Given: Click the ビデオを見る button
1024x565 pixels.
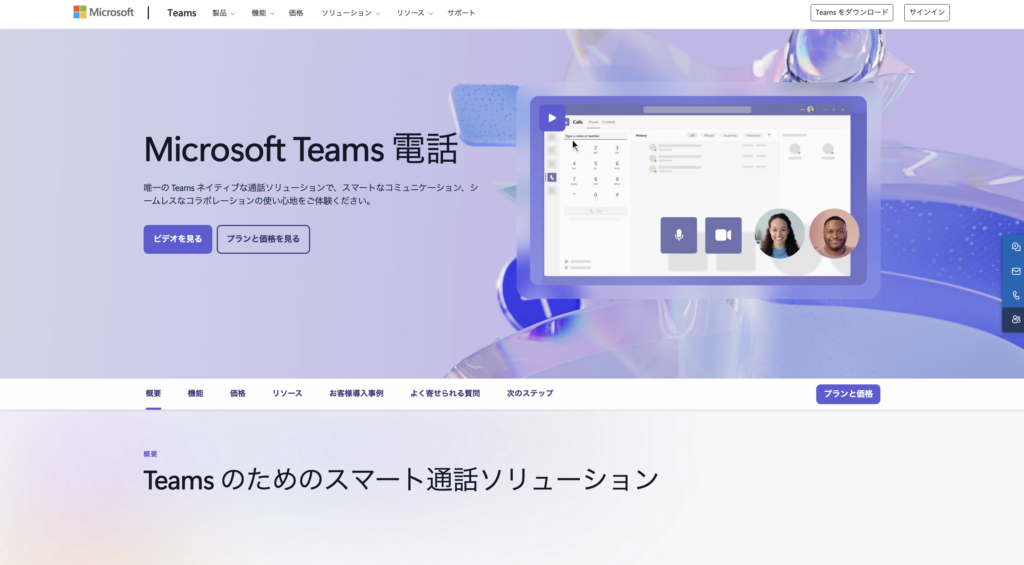Looking at the screenshot, I should [x=178, y=239].
